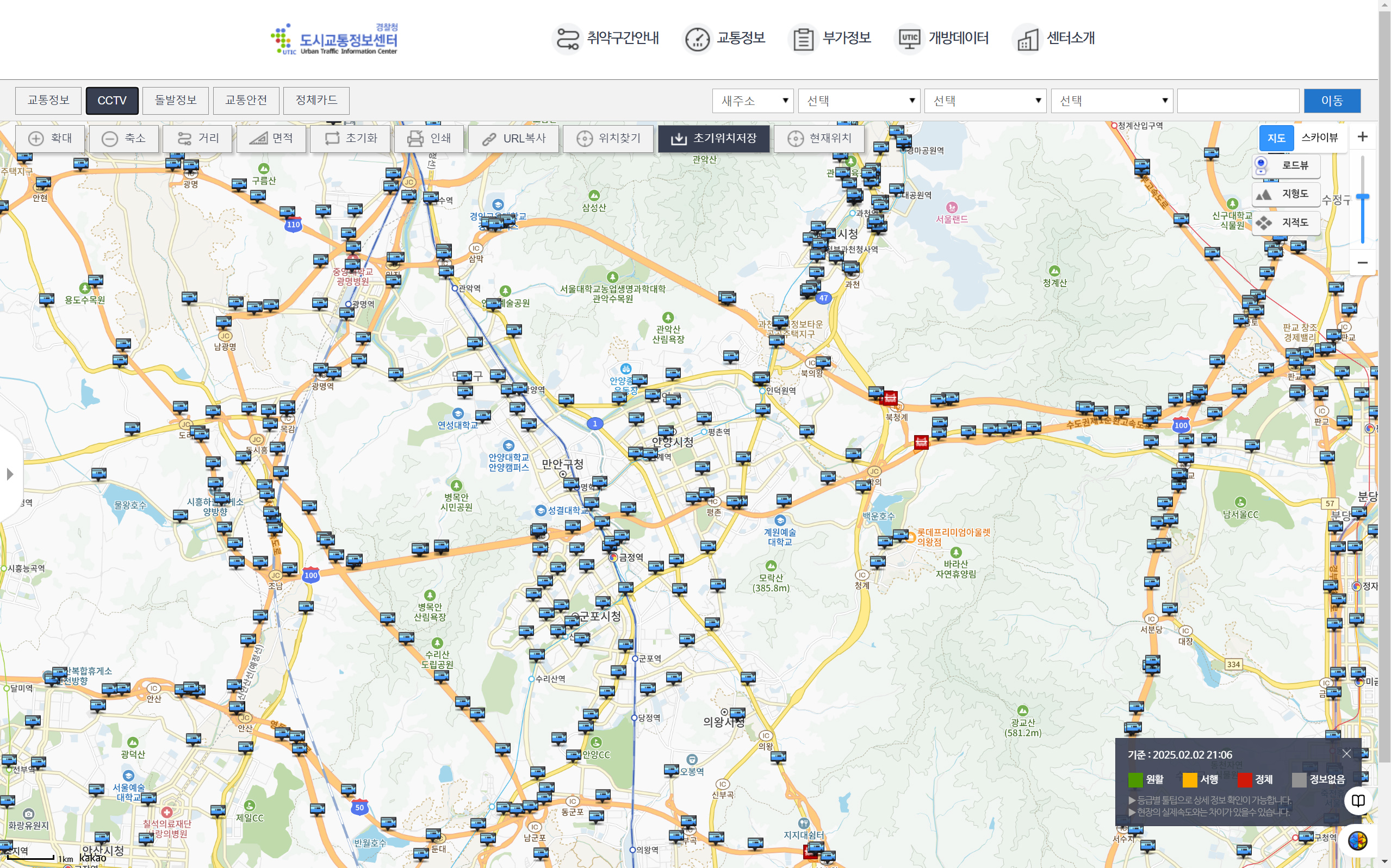Click the blue 이동 button
This screenshot has height=868, width=1391.
click(1331, 101)
